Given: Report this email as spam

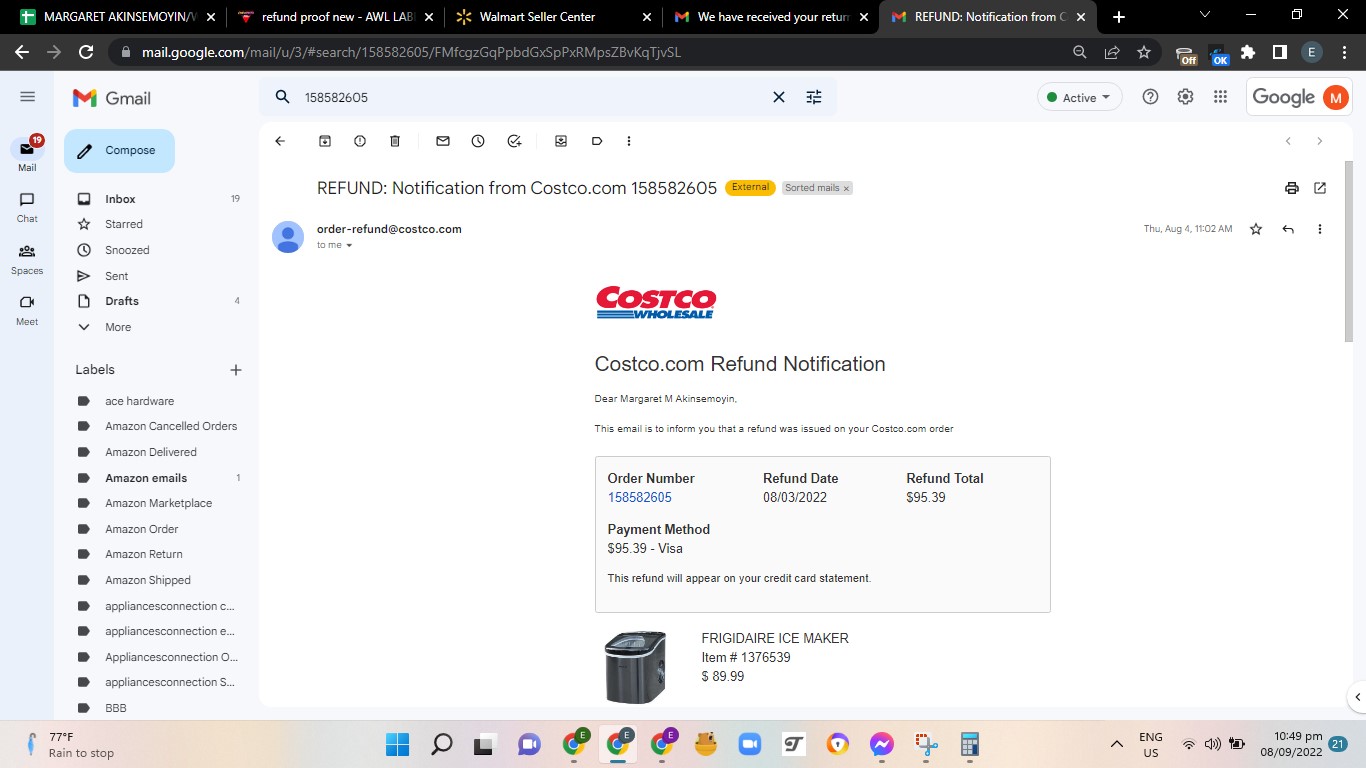Looking at the screenshot, I should pos(360,141).
